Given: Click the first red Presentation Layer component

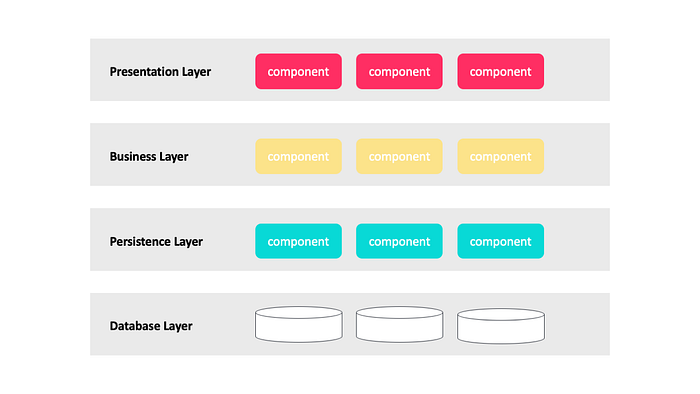Looking at the screenshot, I should click(x=298, y=71).
